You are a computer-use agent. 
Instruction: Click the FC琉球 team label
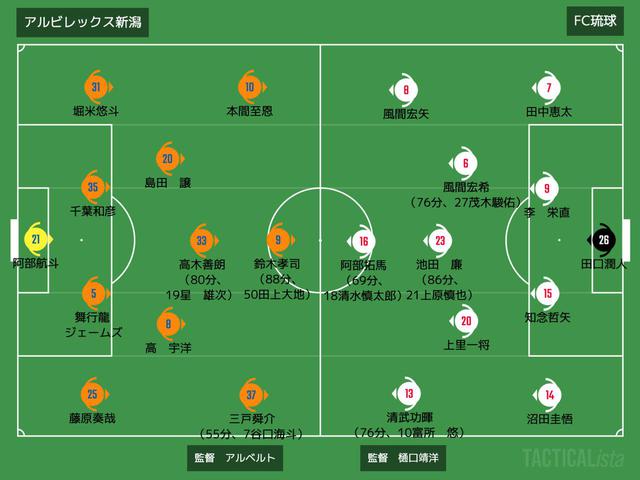click(x=595, y=21)
